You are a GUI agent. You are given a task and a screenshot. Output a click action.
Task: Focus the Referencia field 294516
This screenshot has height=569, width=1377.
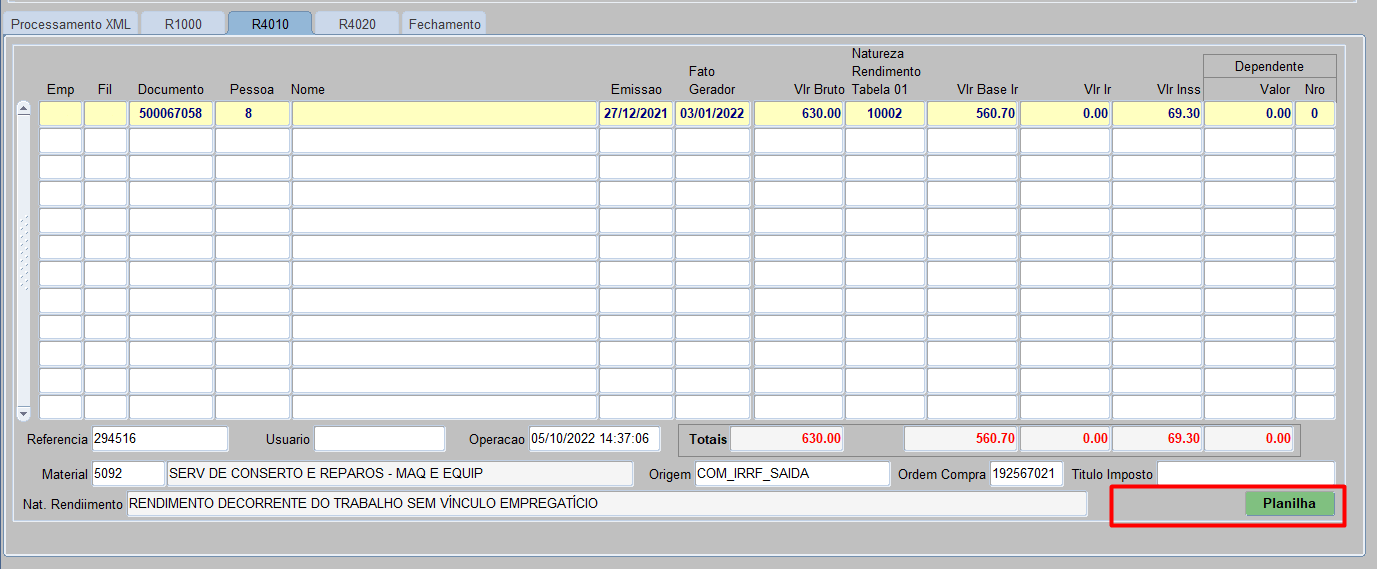tap(159, 439)
